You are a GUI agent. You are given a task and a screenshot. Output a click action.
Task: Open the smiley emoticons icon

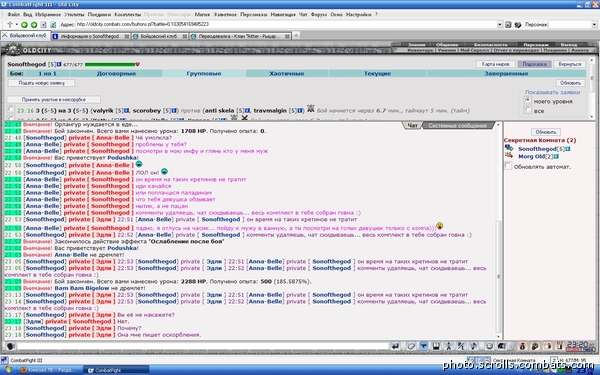click(489, 346)
